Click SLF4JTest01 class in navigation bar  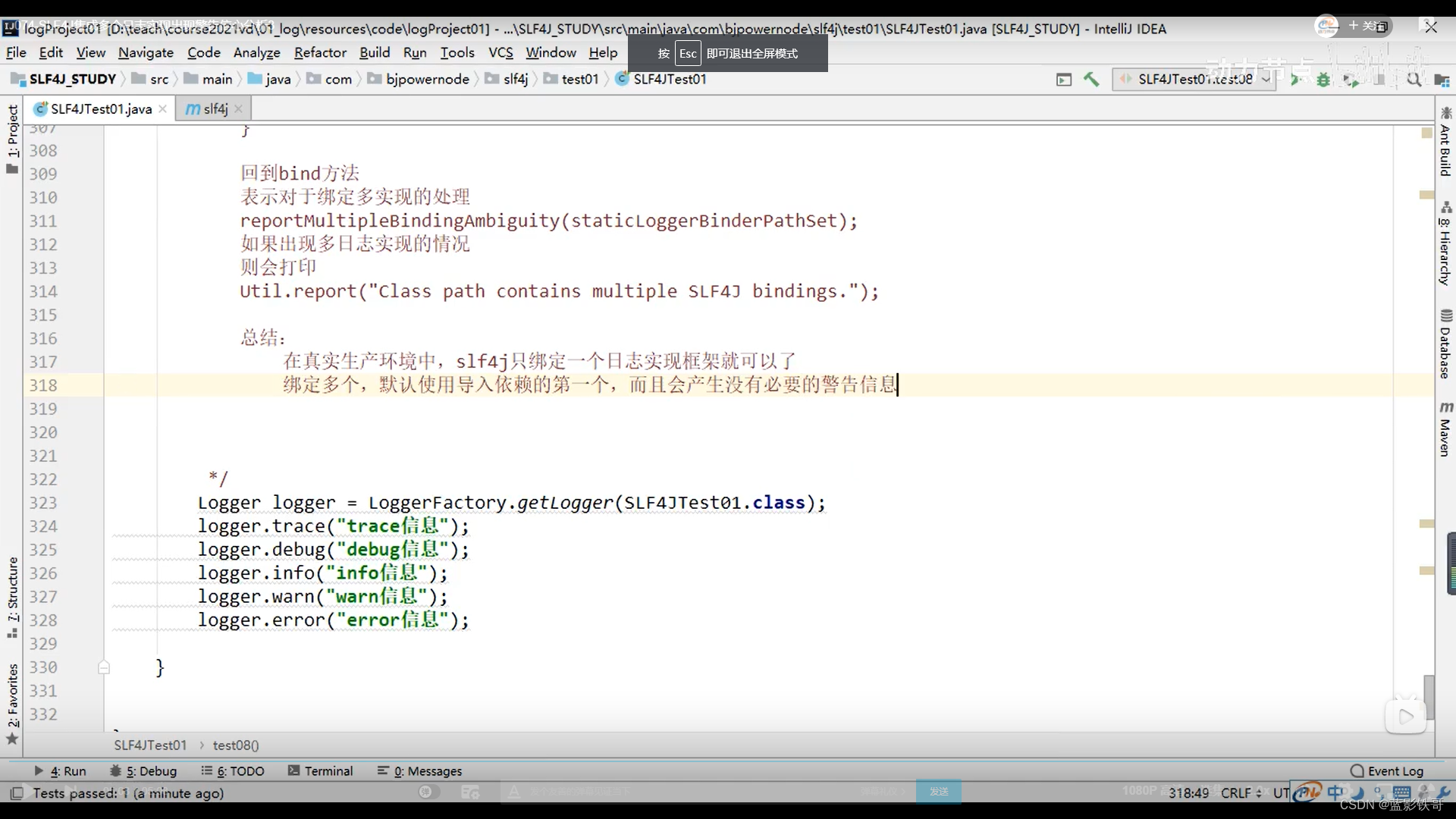[x=661, y=79]
